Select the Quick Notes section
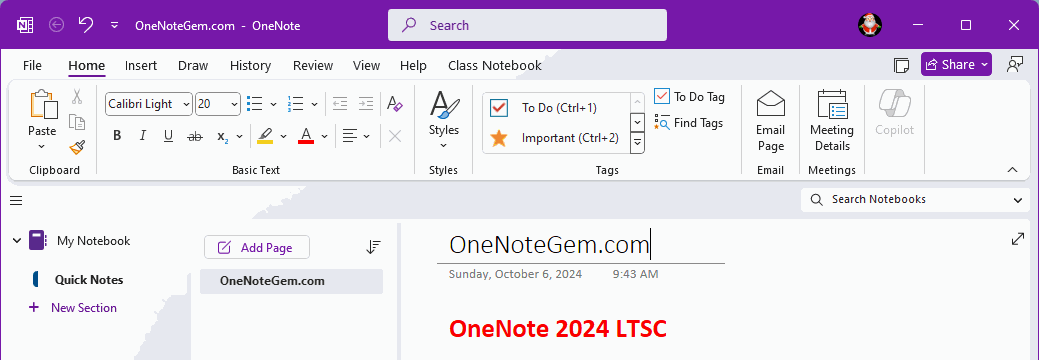Viewport: 1039px width, 360px height. 89,280
